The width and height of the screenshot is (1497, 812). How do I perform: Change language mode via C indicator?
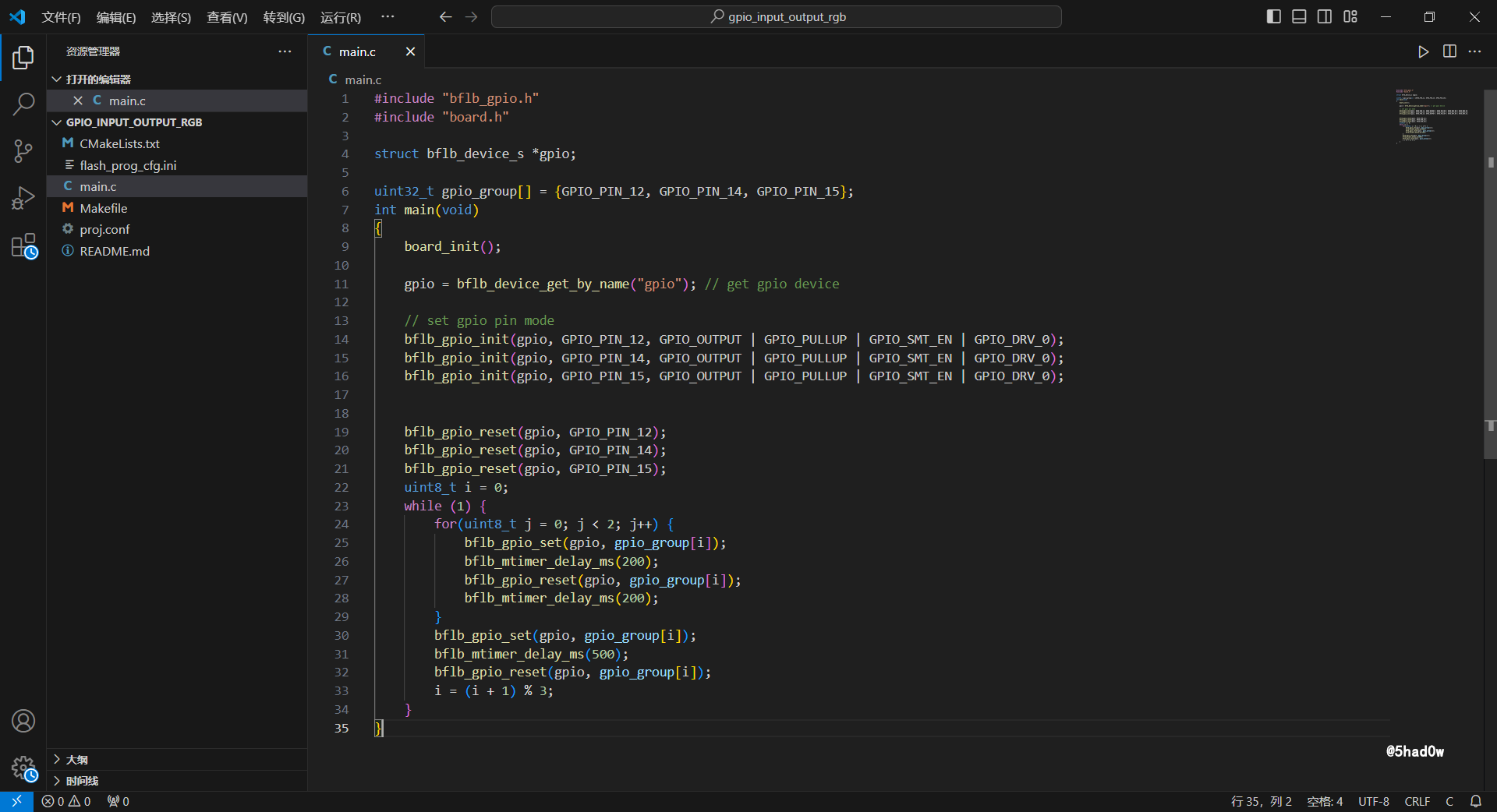pos(1449,801)
